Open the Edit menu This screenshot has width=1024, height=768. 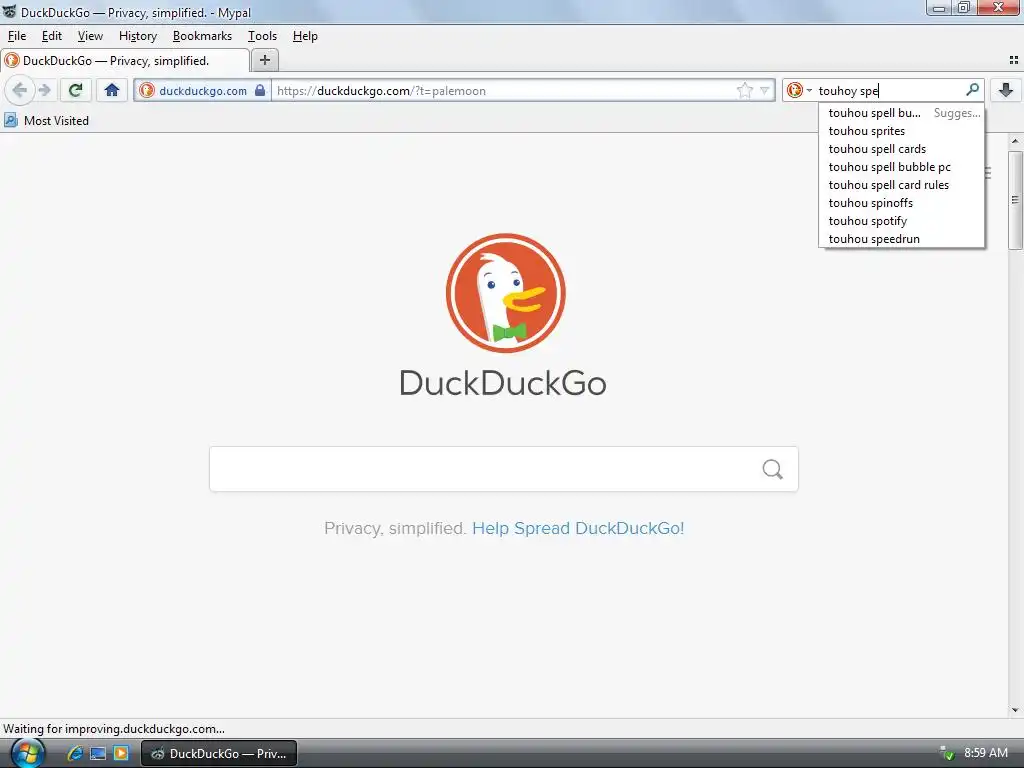pos(52,36)
